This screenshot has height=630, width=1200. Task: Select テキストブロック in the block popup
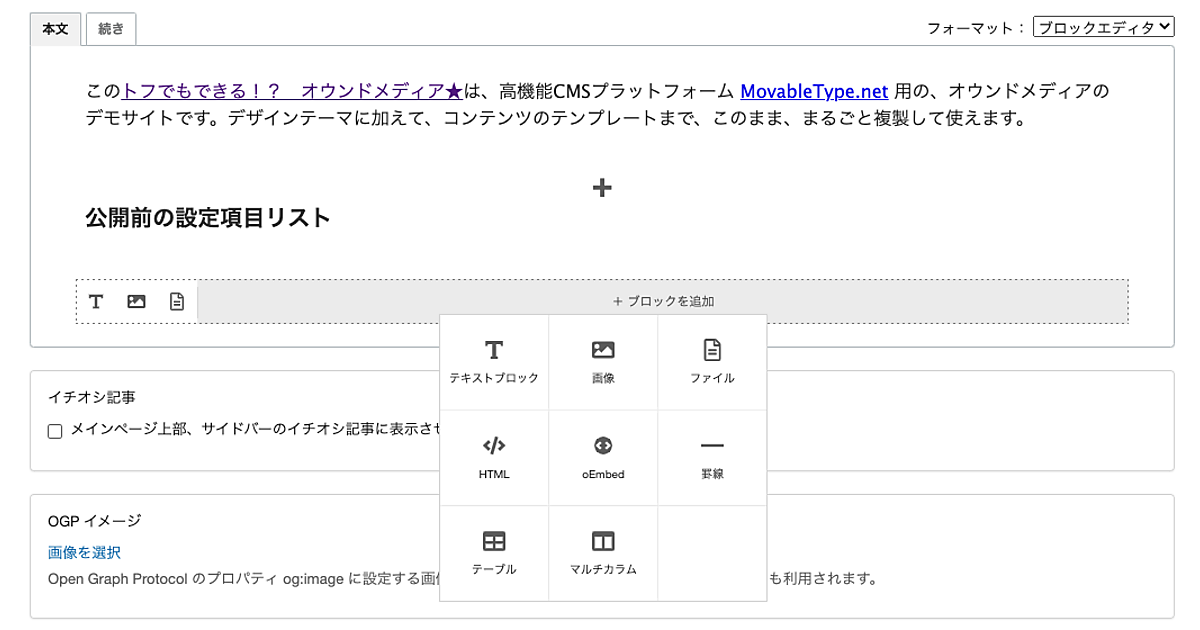[x=493, y=361]
